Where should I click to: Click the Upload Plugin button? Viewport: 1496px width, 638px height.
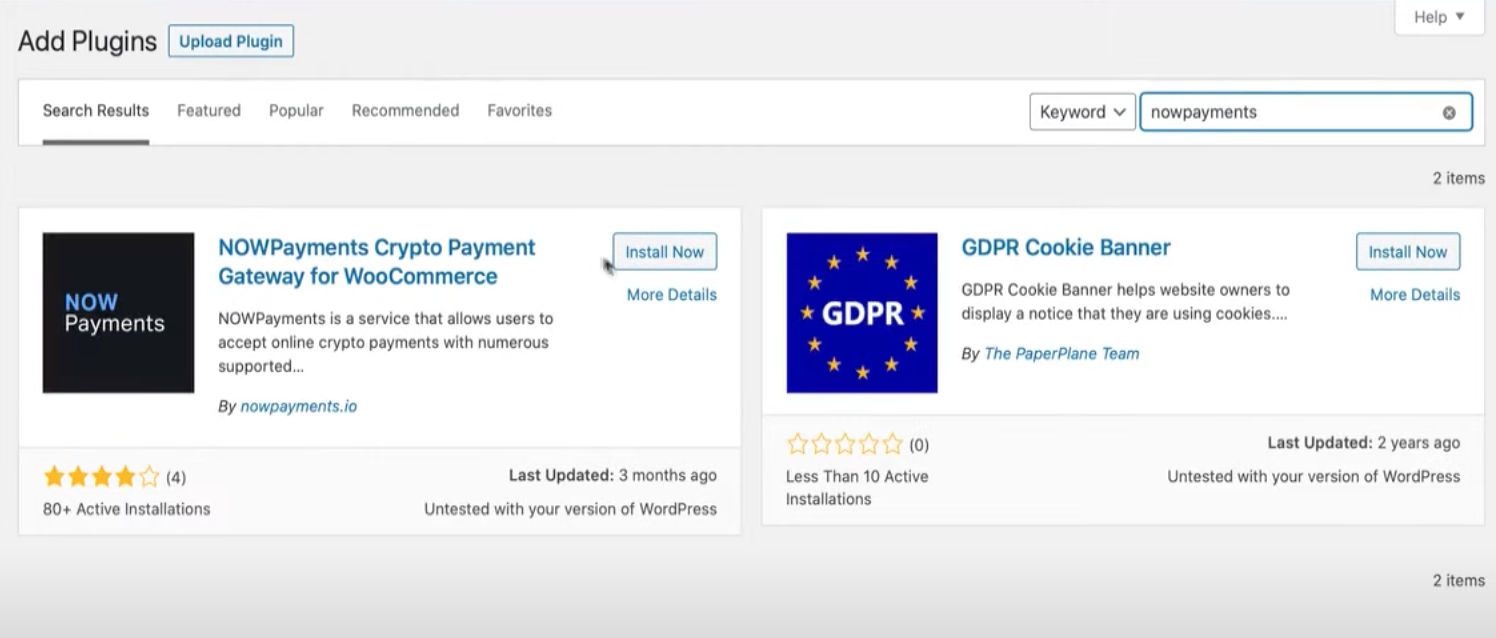coord(231,41)
